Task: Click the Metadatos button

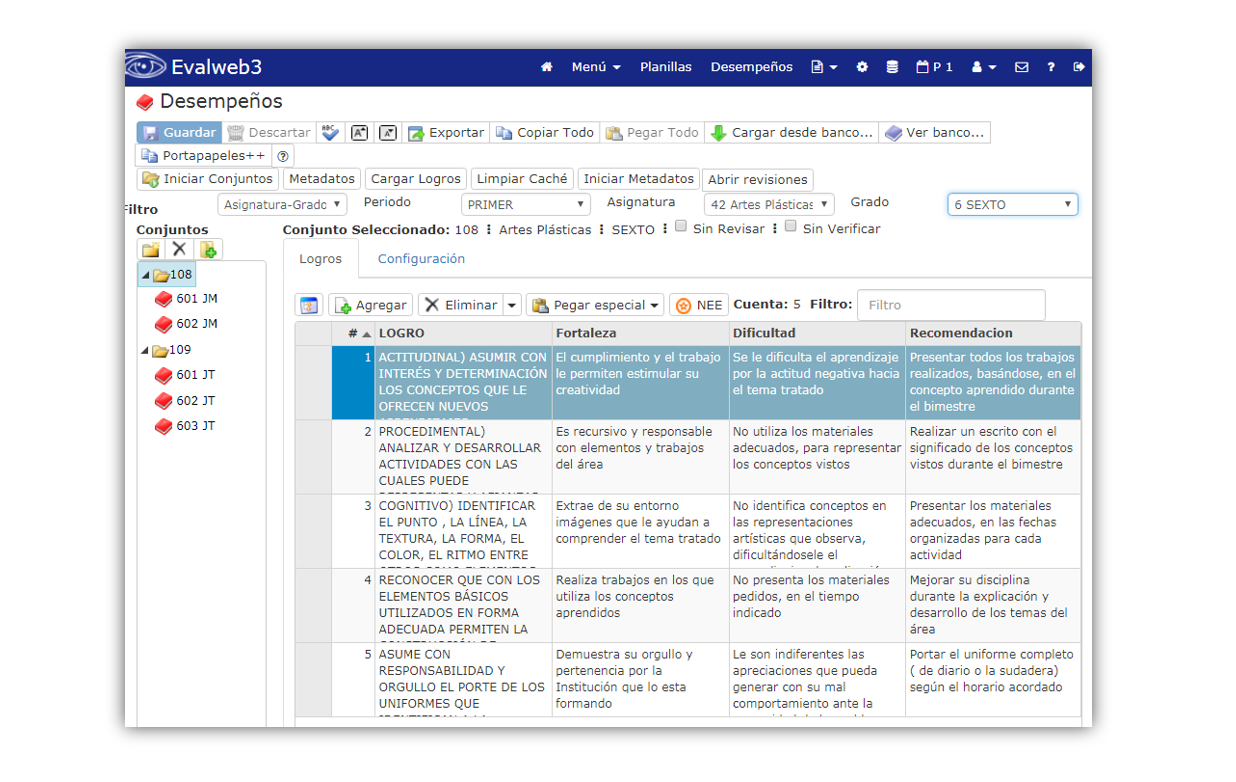Action: pyautogui.click(x=322, y=179)
